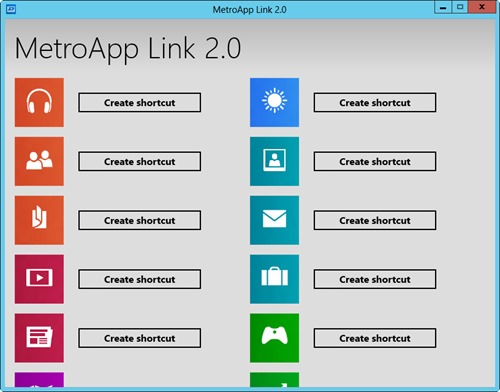Click the Xbox Games controller tile icon
Viewport: 500px width, 392px height.
(274, 338)
